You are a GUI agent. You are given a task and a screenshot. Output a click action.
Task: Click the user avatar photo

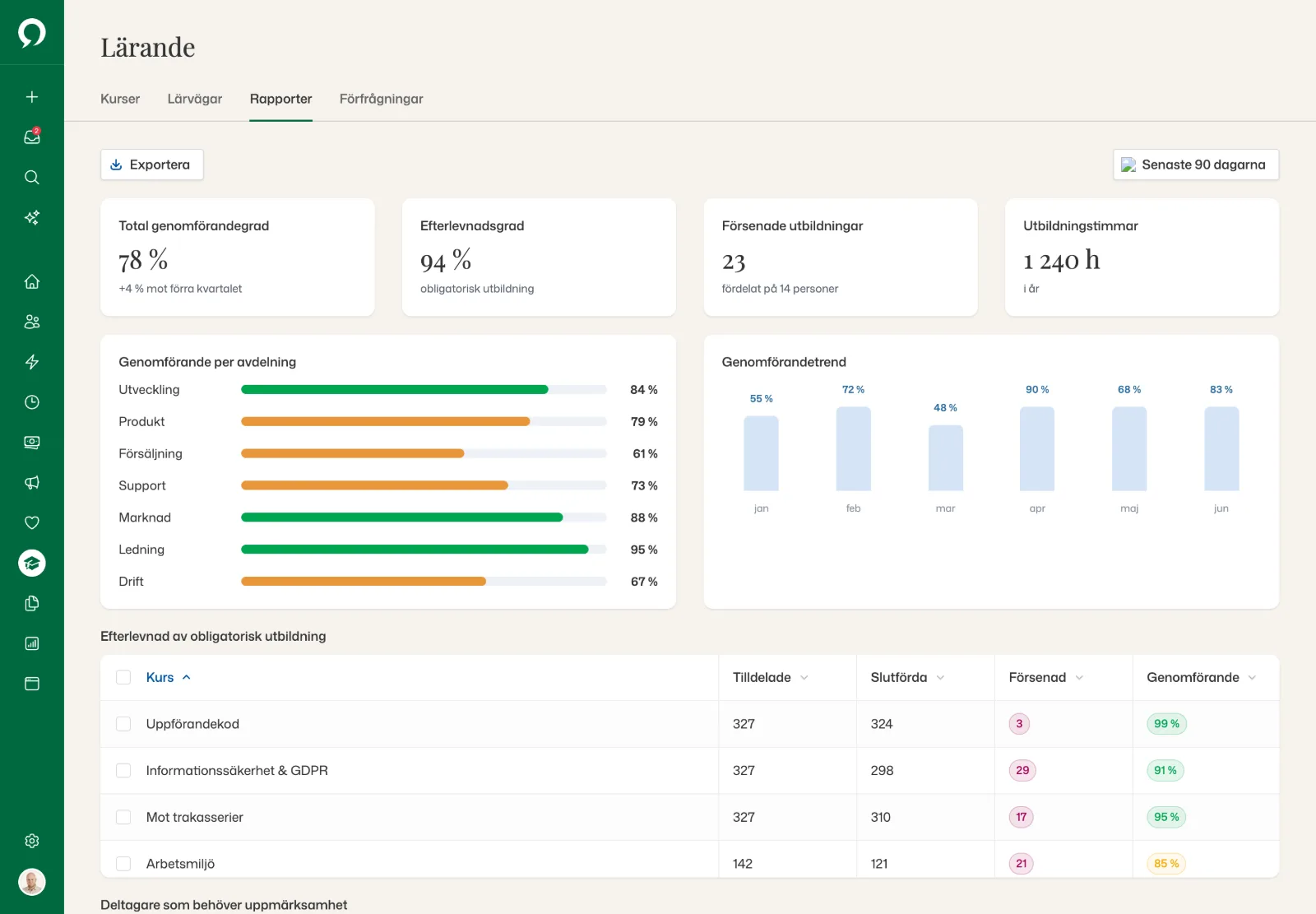32,882
